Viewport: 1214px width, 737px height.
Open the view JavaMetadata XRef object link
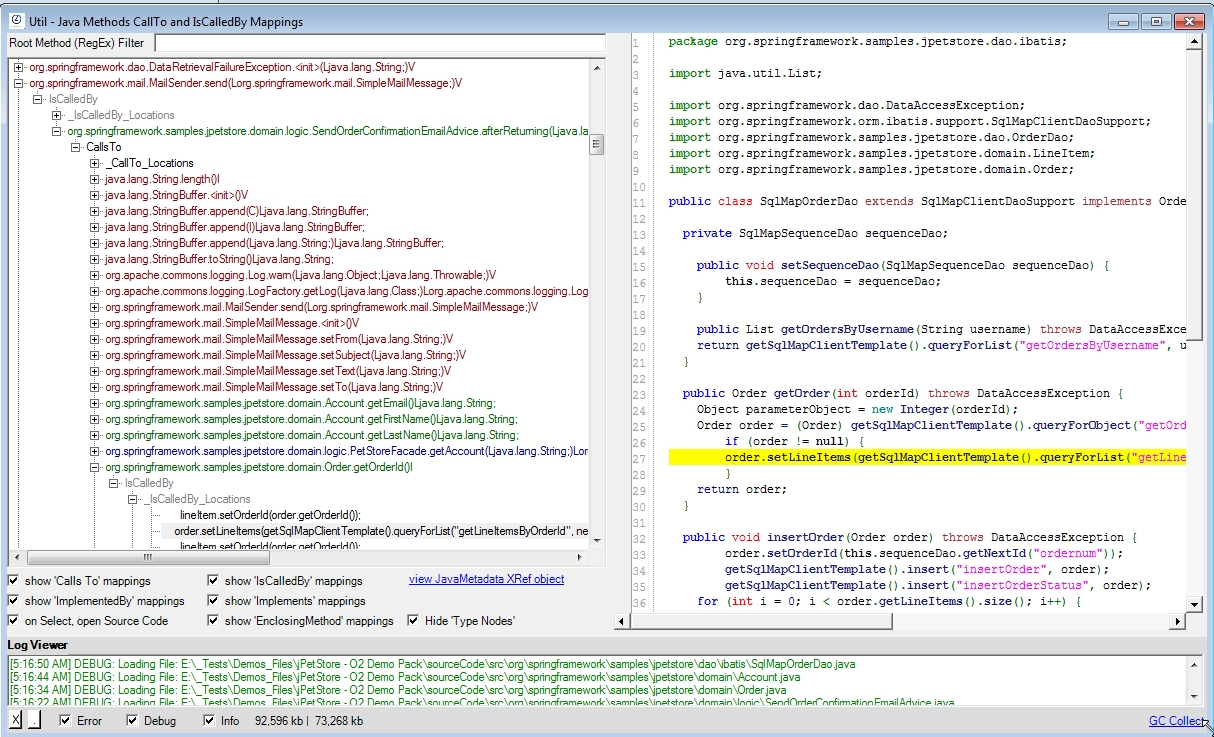(x=486, y=579)
